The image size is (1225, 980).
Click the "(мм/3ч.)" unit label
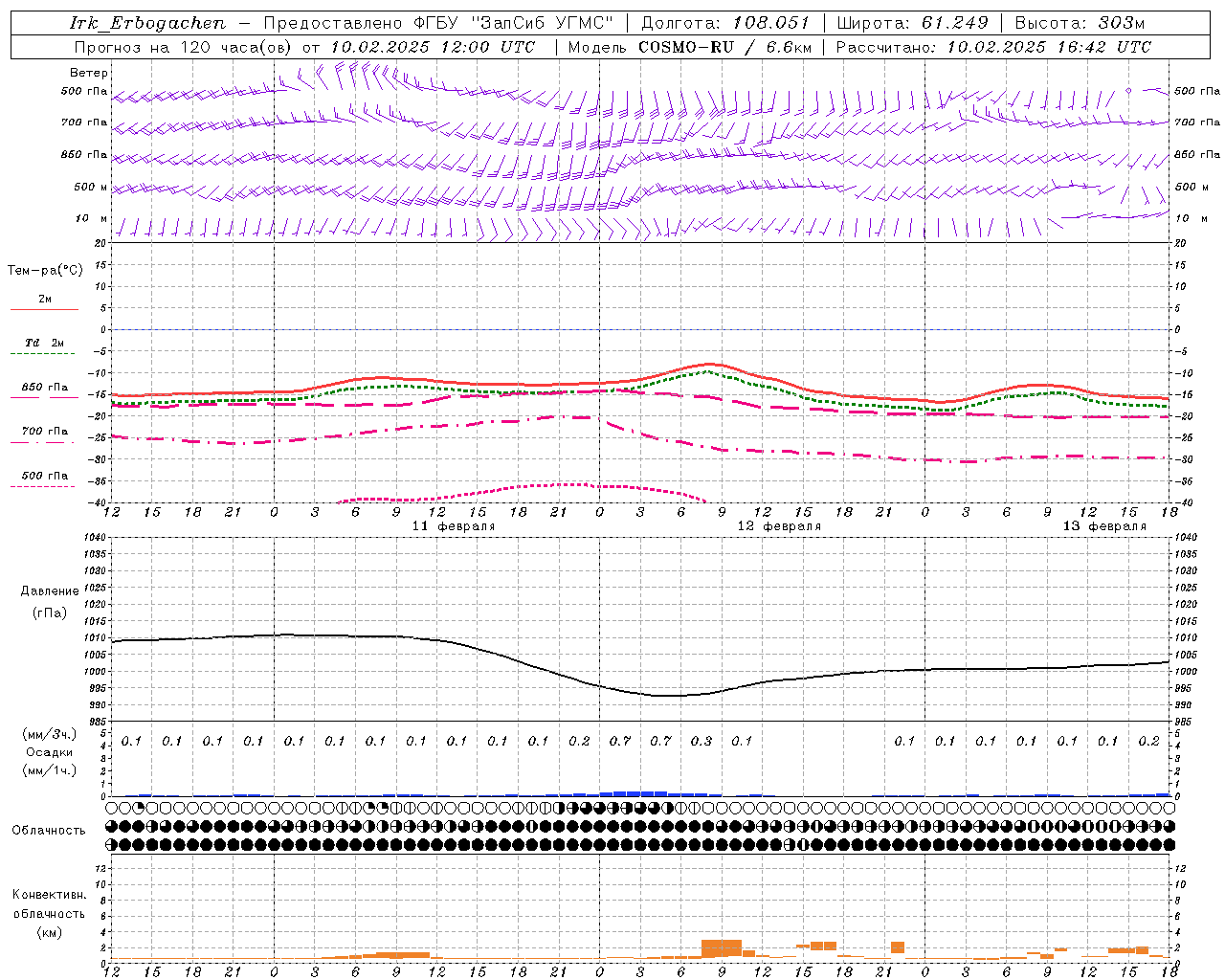point(49,734)
